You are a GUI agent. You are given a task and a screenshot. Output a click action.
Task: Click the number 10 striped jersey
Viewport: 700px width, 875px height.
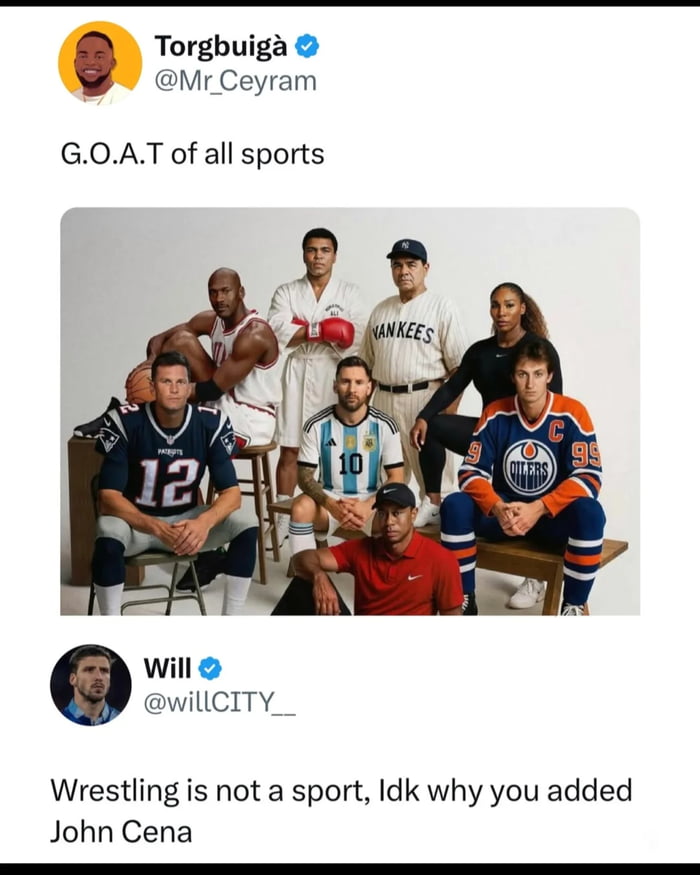click(x=351, y=455)
